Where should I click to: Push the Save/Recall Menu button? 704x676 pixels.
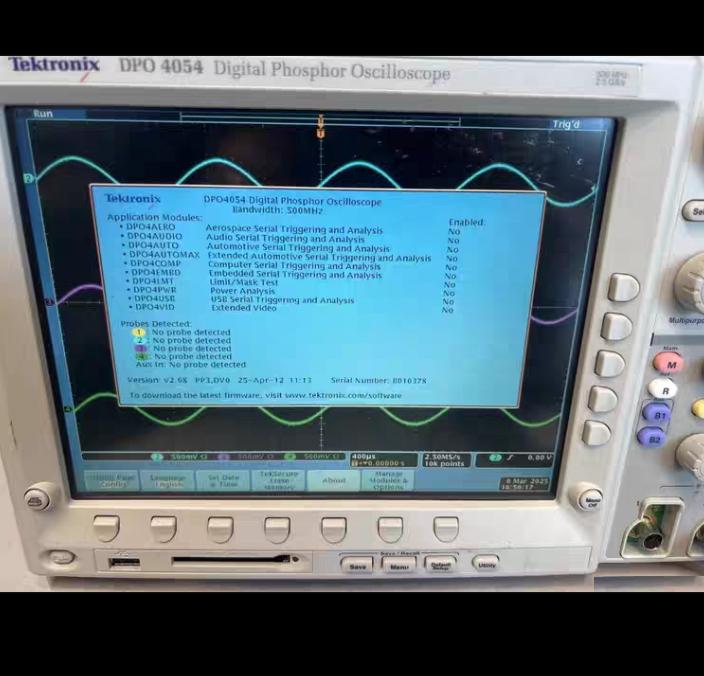(399, 565)
